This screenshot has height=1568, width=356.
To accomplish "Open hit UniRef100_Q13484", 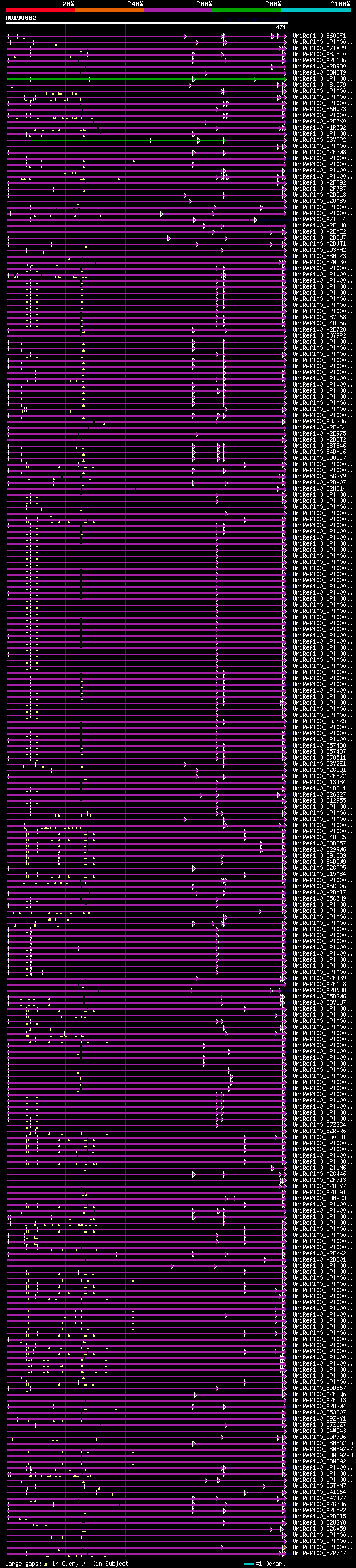I will 319,782.
